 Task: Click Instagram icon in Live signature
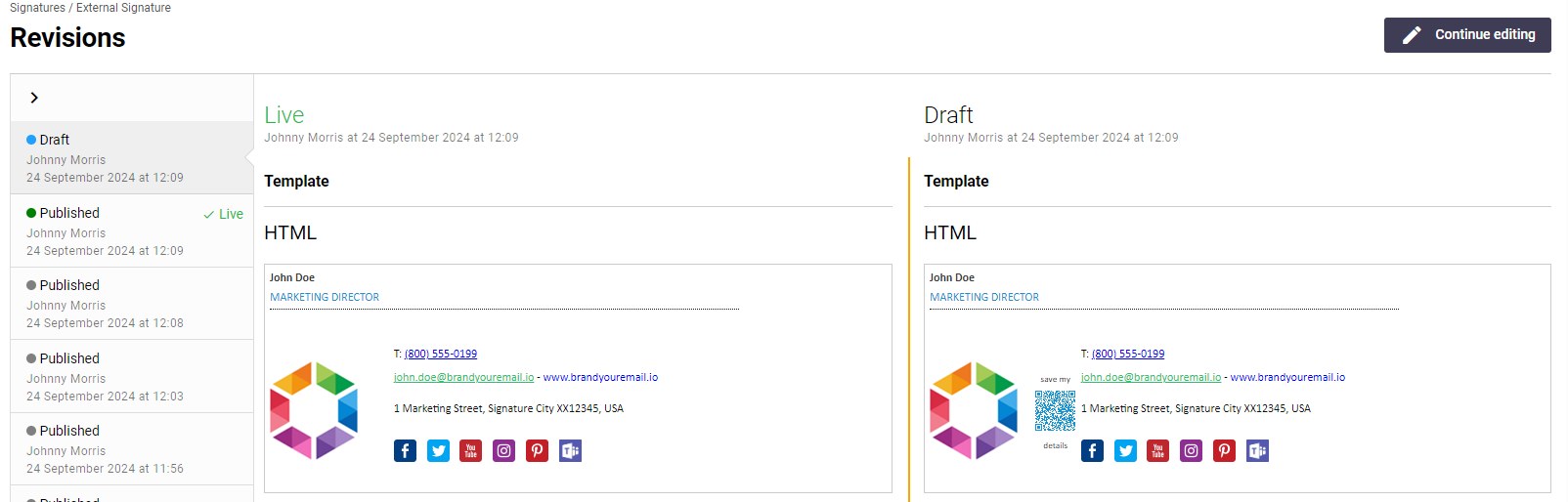[504, 450]
